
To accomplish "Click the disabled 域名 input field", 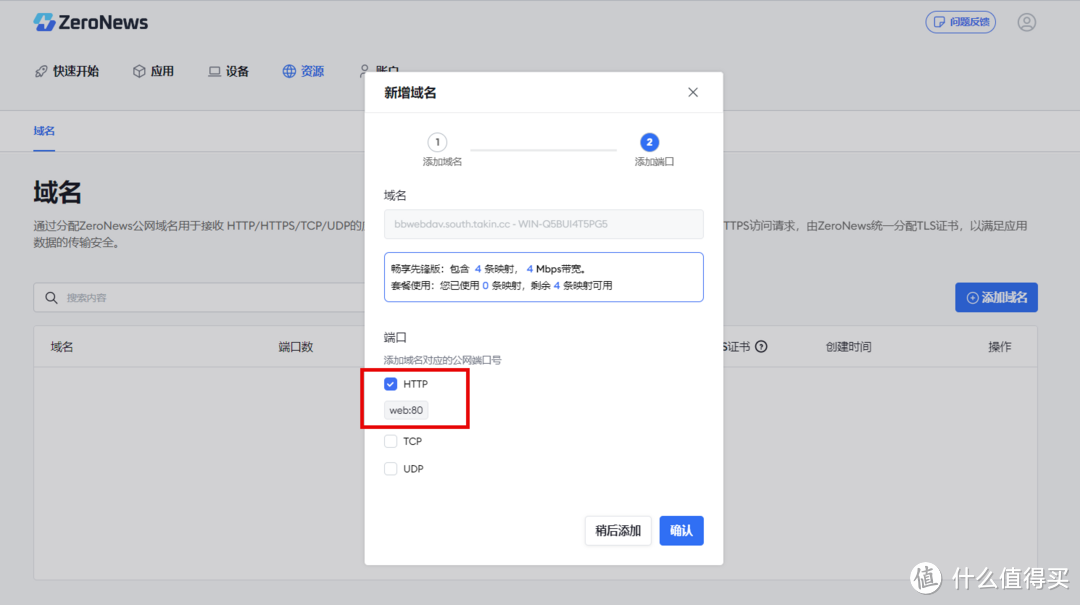I will click(x=543, y=224).
